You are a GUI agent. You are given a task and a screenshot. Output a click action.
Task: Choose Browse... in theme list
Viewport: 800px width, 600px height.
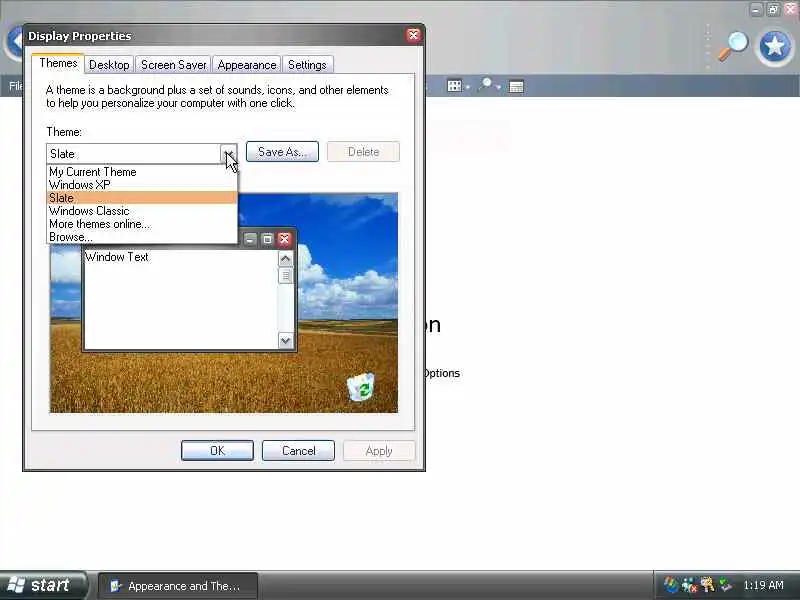142,237
